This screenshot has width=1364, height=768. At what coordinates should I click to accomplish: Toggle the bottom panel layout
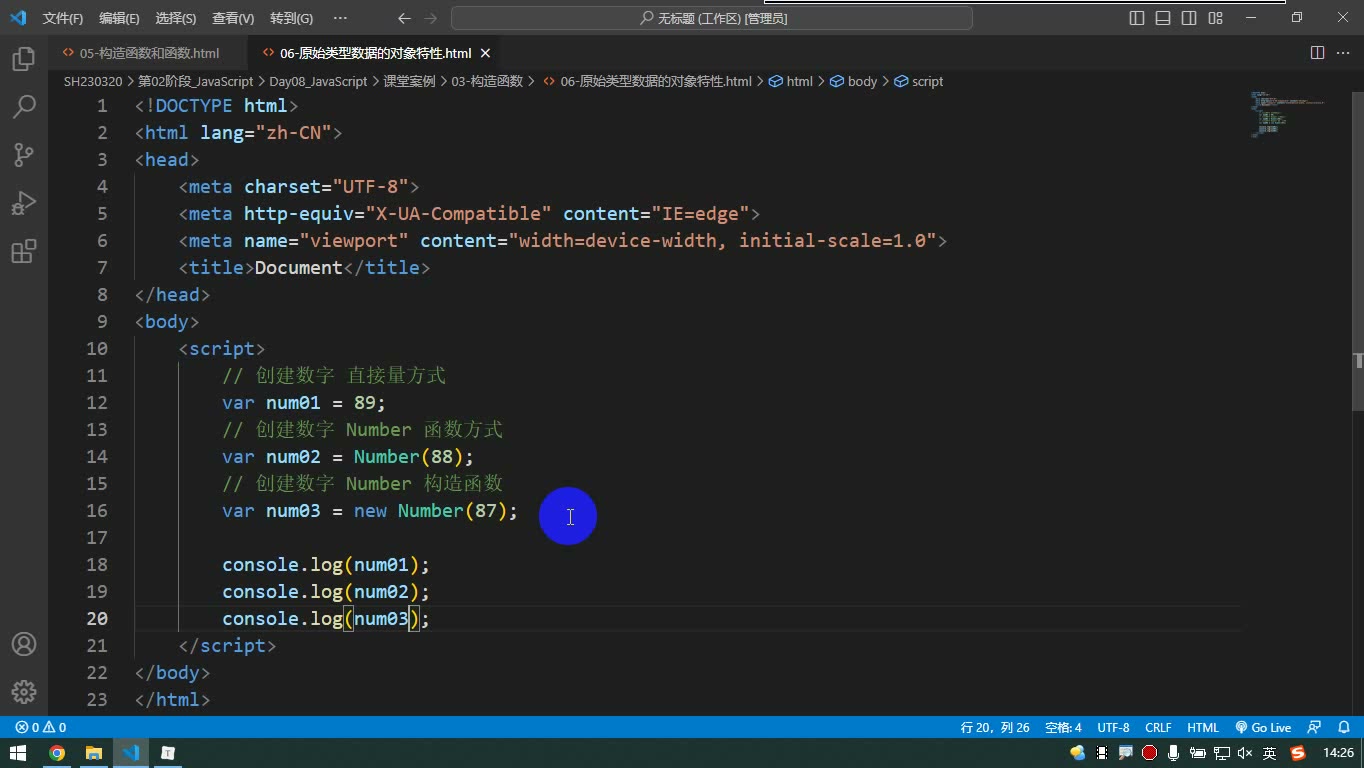1163,18
